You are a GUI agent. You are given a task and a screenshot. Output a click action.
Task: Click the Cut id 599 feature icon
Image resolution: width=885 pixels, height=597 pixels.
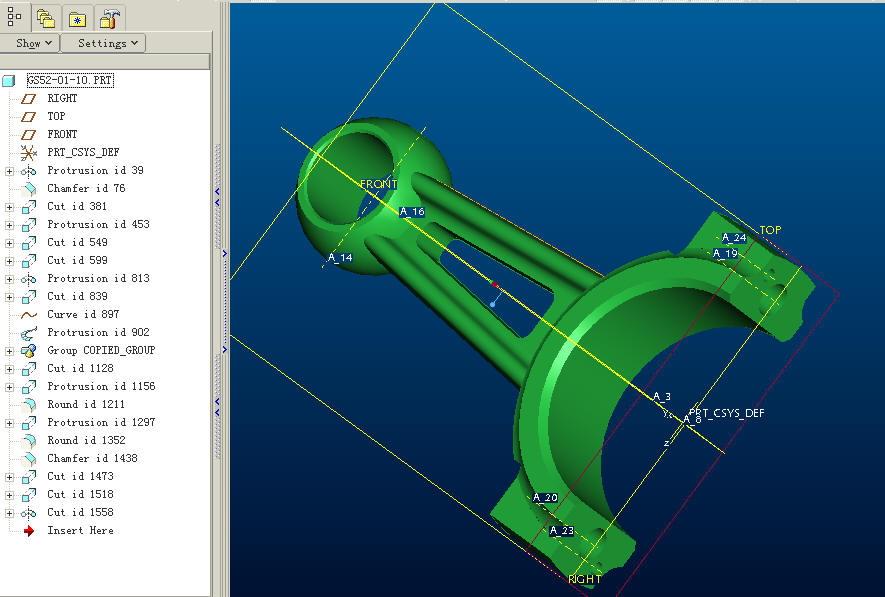(29, 261)
